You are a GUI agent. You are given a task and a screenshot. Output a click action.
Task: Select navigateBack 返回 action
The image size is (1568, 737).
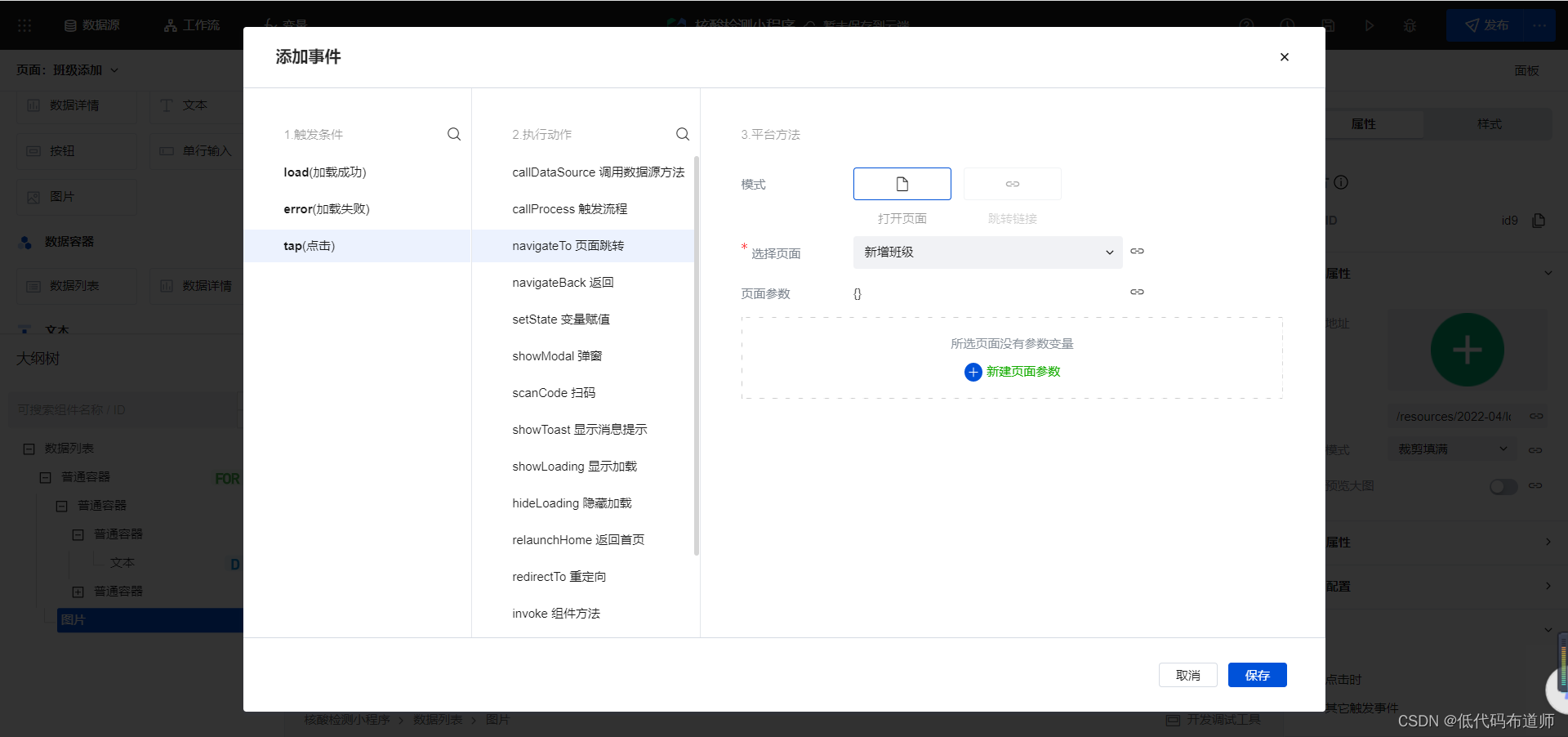click(x=583, y=283)
